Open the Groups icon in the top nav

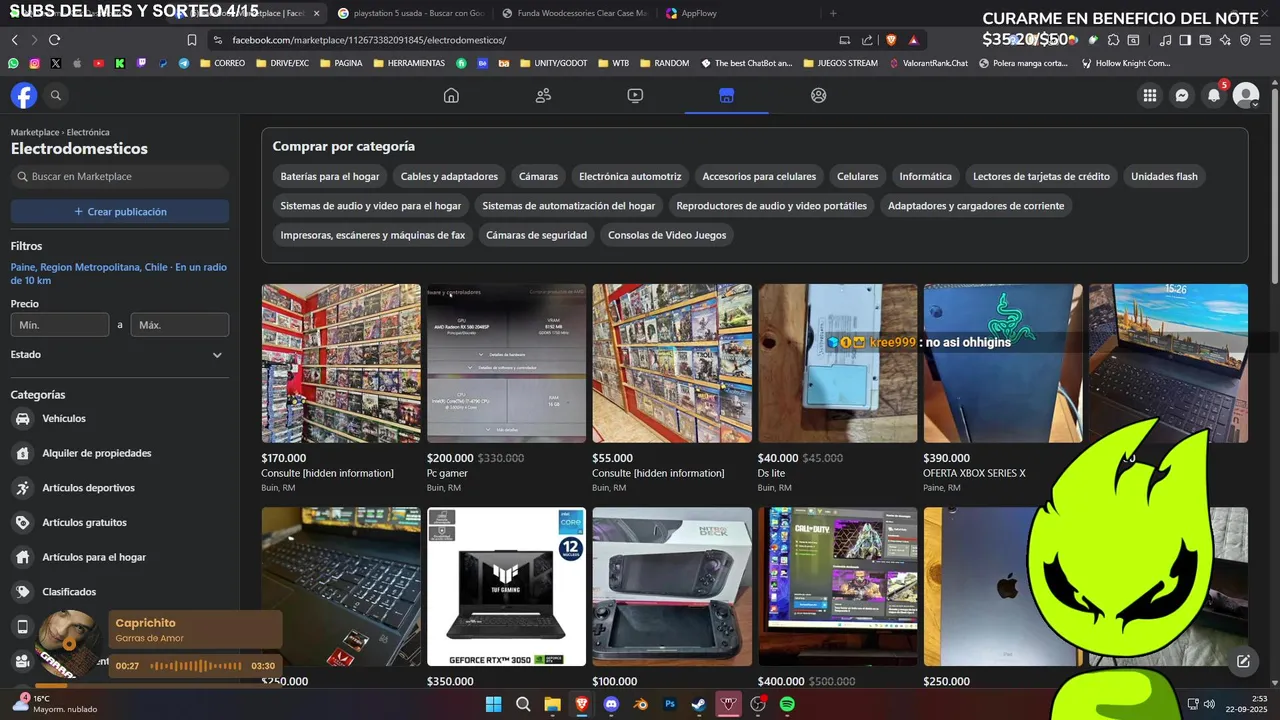(819, 95)
